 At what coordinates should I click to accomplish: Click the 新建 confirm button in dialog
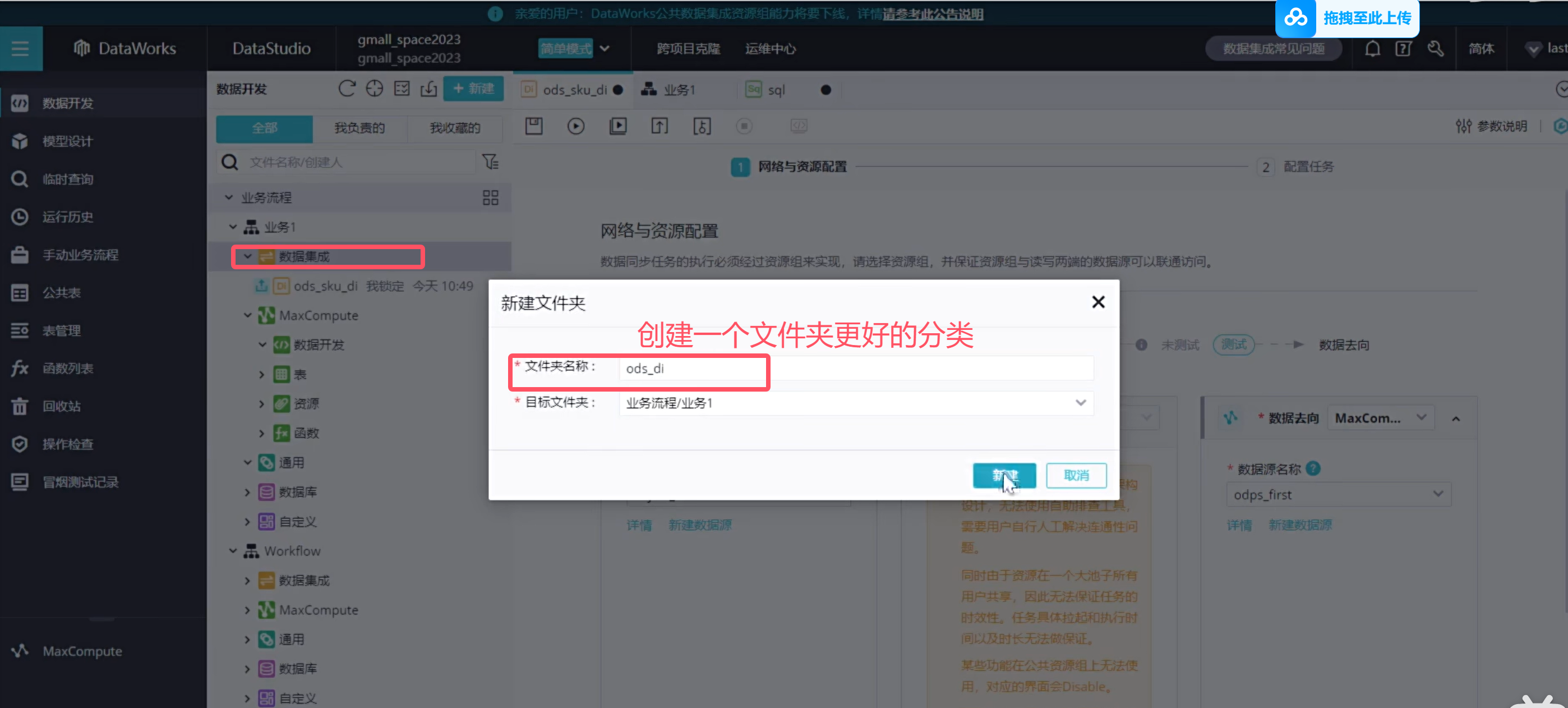(1004, 475)
